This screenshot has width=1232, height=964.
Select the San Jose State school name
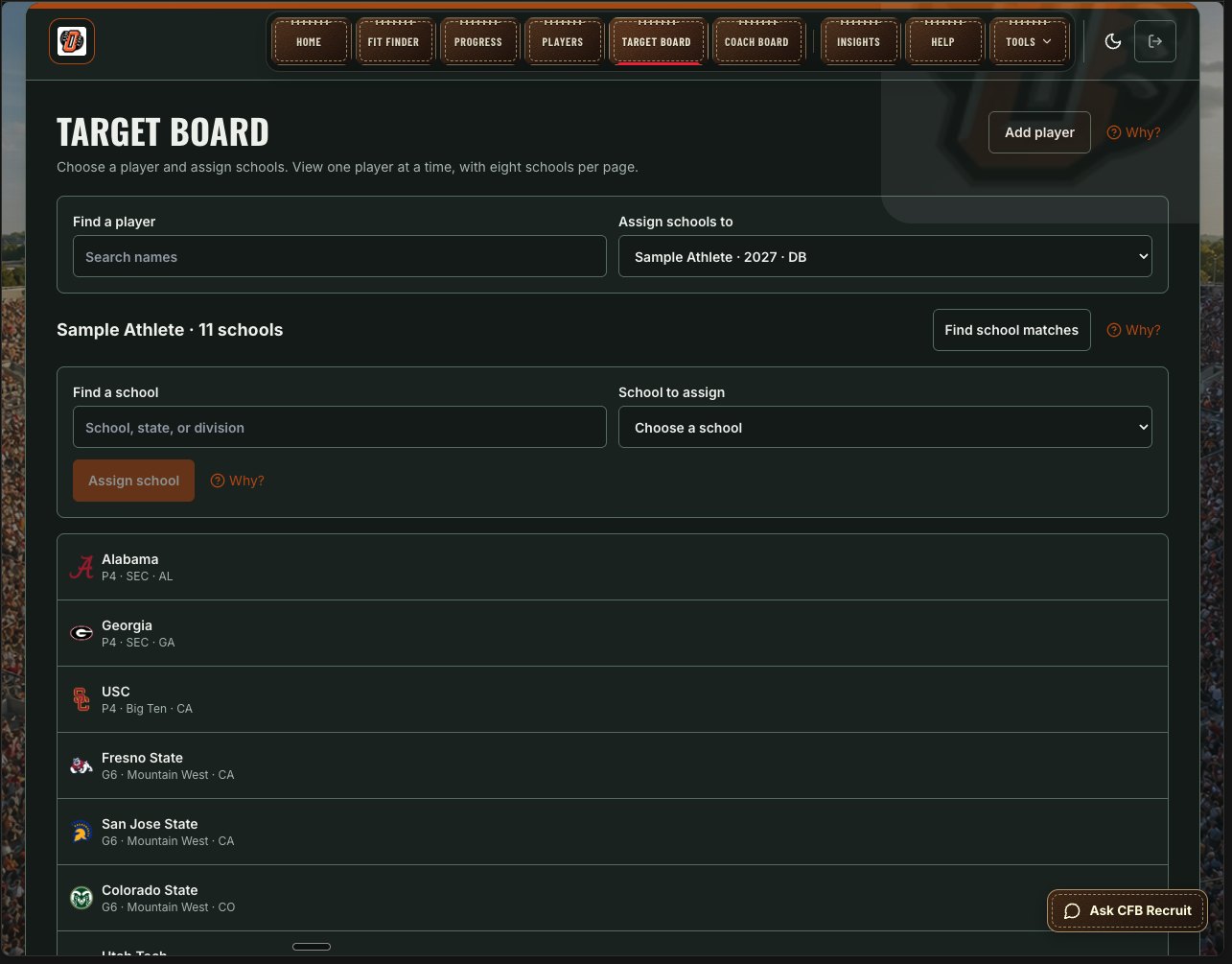click(150, 824)
